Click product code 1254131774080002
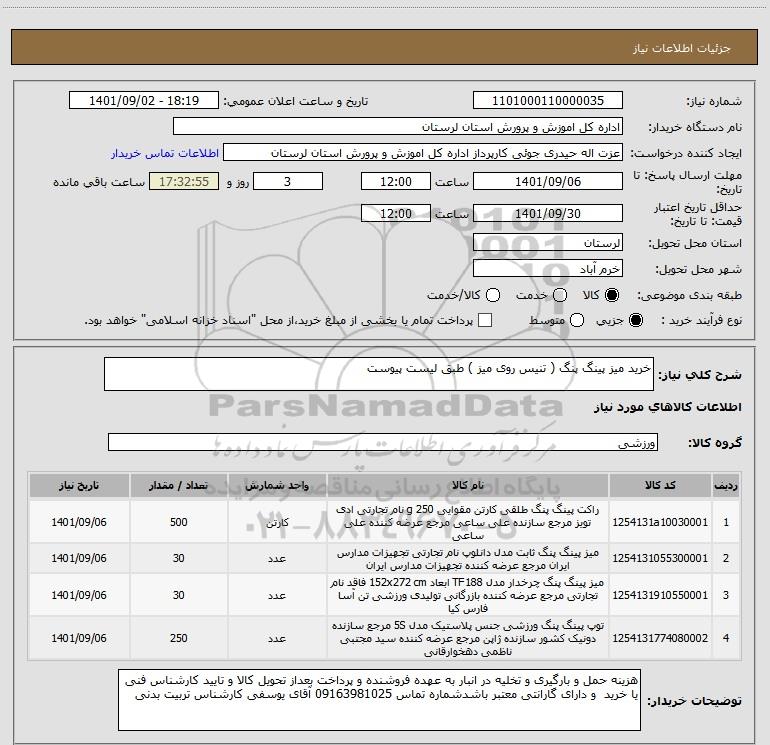Viewport: 770px width, 745px height. pyautogui.click(x=660, y=638)
